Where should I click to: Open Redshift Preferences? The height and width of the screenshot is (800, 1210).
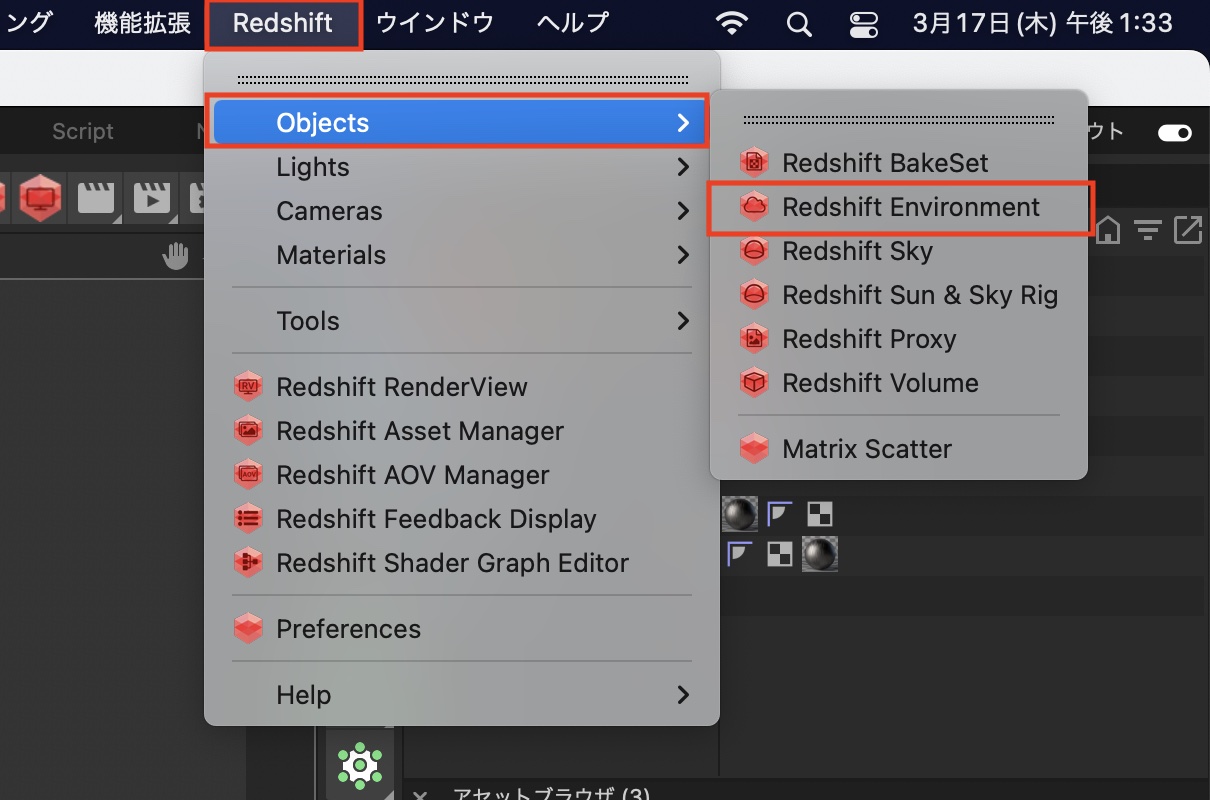(348, 629)
